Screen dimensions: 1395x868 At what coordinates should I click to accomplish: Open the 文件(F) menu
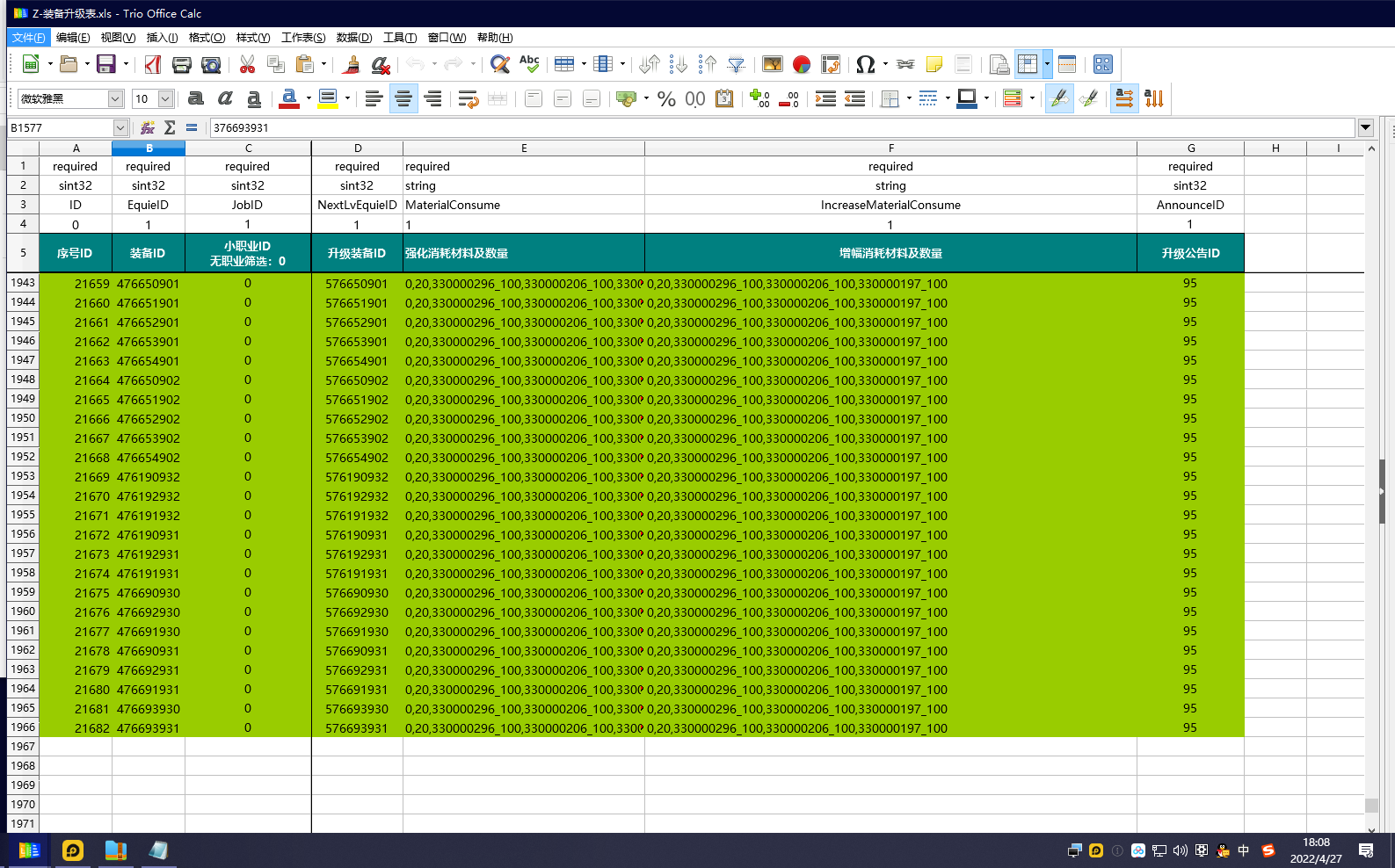click(x=28, y=38)
